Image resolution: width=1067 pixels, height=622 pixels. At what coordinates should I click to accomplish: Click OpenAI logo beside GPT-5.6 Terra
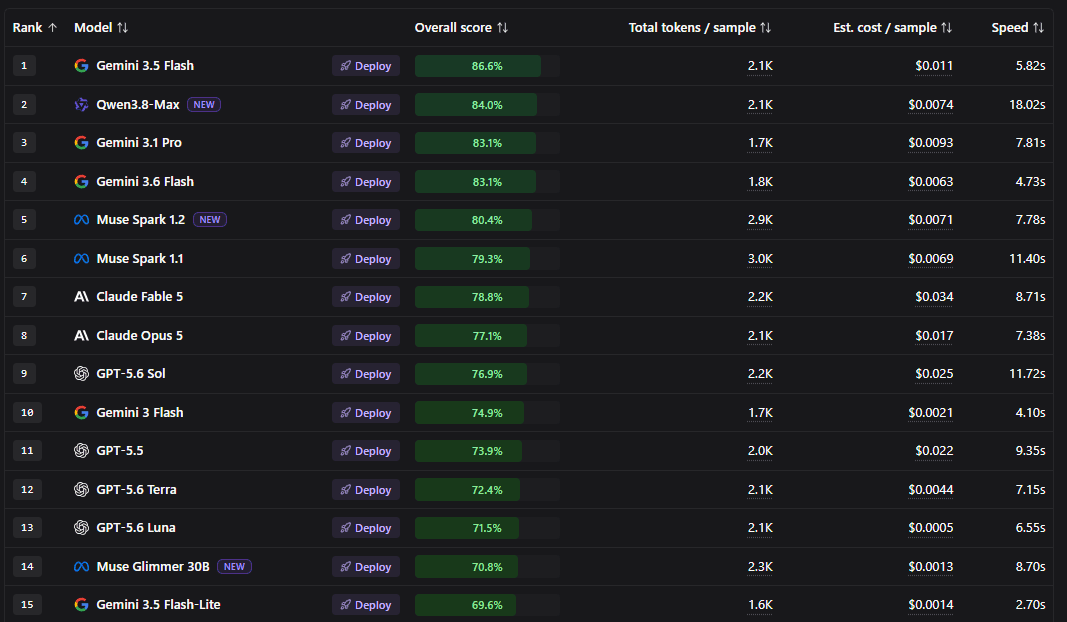click(x=82, y=489)
